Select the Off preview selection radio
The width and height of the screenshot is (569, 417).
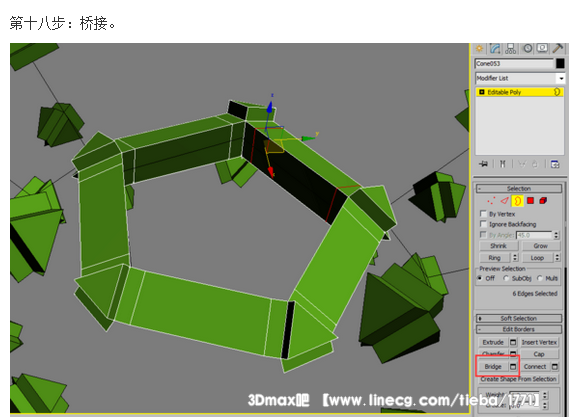click(x=480, y=278)
